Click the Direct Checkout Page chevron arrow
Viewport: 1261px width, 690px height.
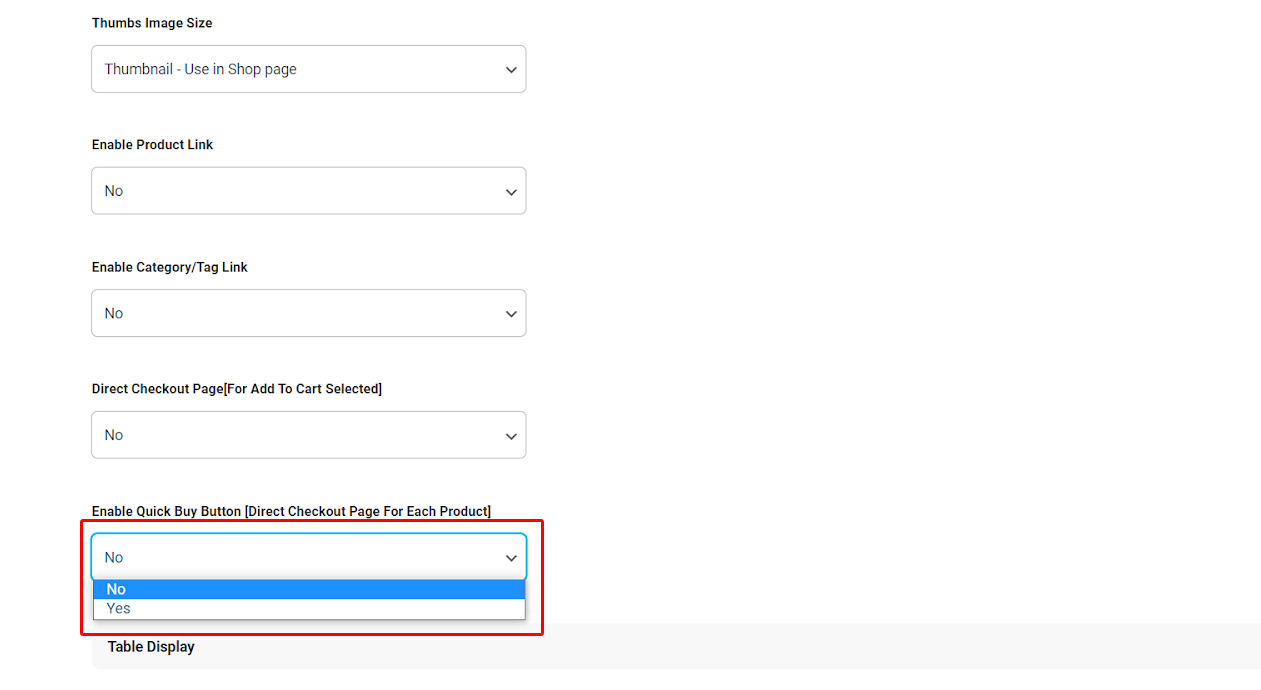pos(511,436)
